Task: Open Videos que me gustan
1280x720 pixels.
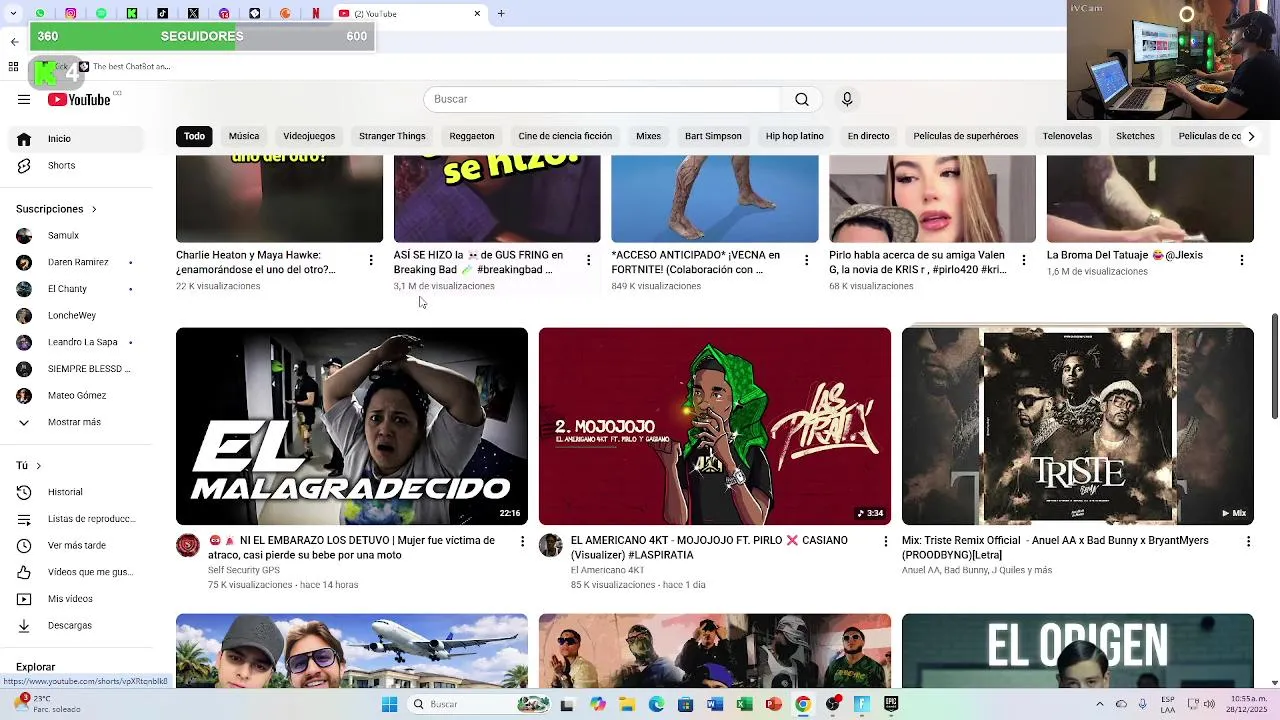Action: pyautogui.click(x=74, y=572)
